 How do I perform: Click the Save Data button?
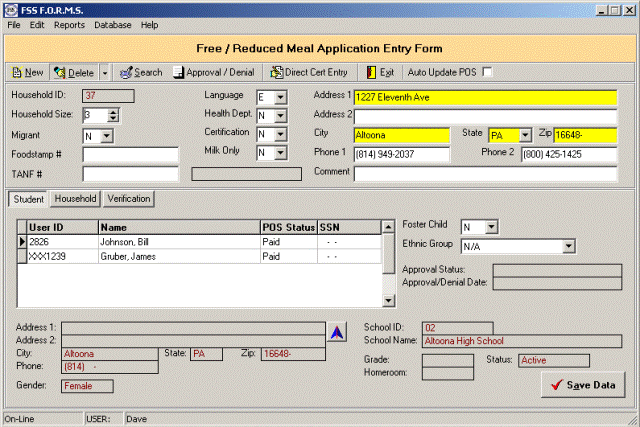tap(583, 385)
